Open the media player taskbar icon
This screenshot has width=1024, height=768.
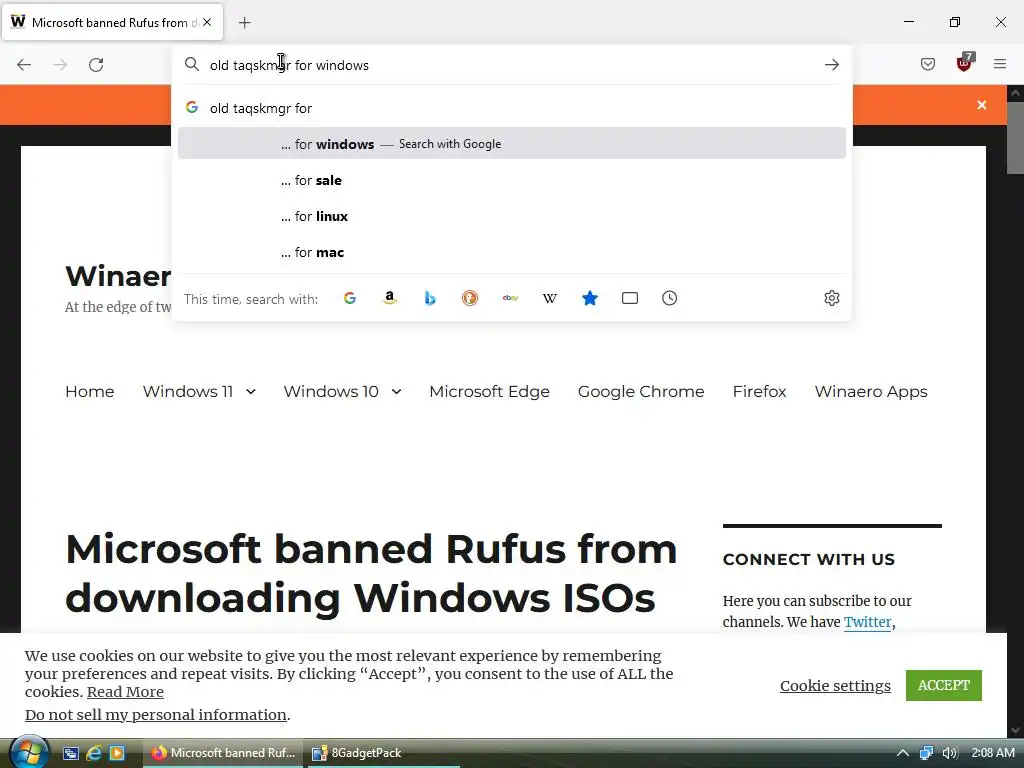click(117, 753)
